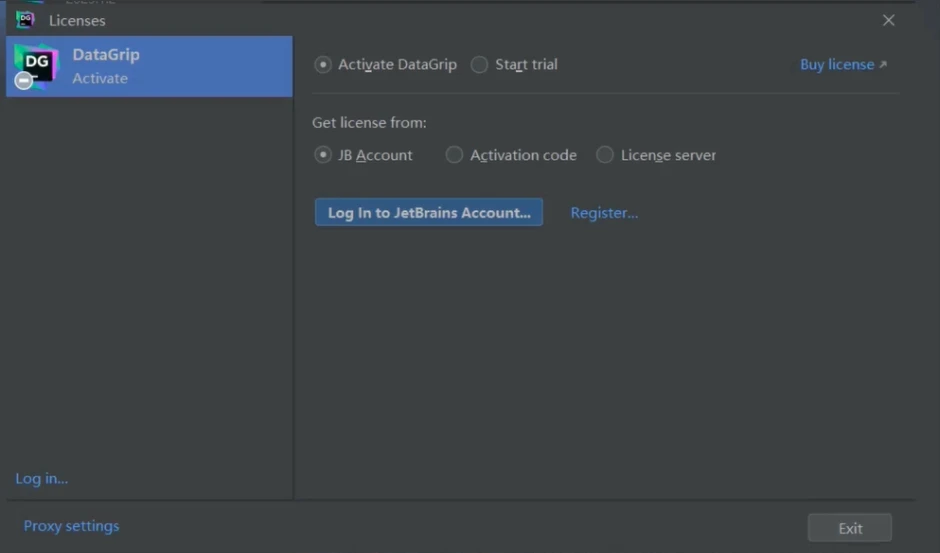Image resolution: width=940 pixels, height=553 pixels.
Task: Select the DataGrip product entry in list
Action: pyautogui.click(x=149, y=66)
